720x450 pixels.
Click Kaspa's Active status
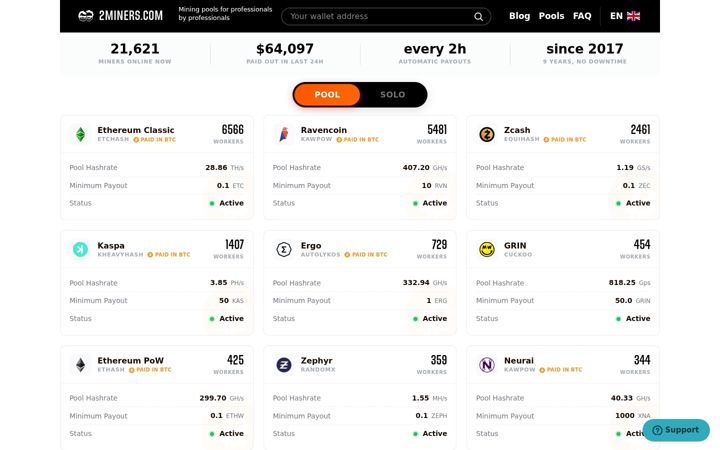227,319
